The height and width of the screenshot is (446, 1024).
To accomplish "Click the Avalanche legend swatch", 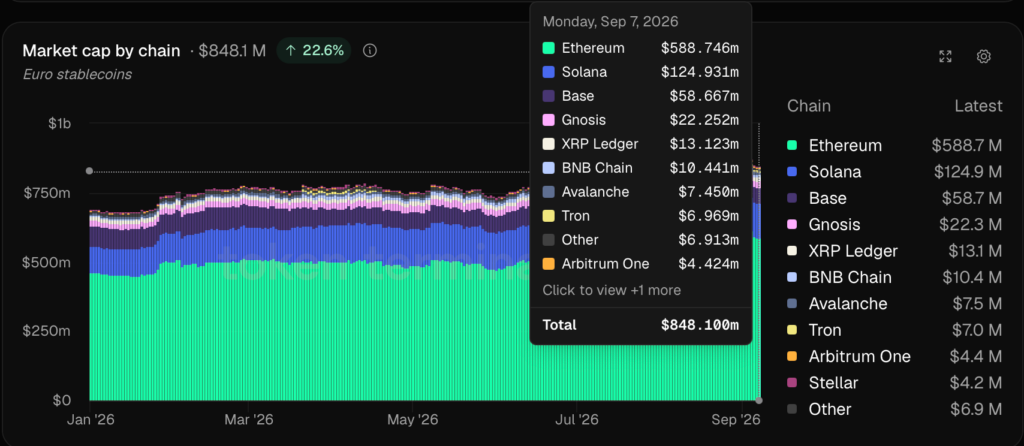I will point(792,304).
